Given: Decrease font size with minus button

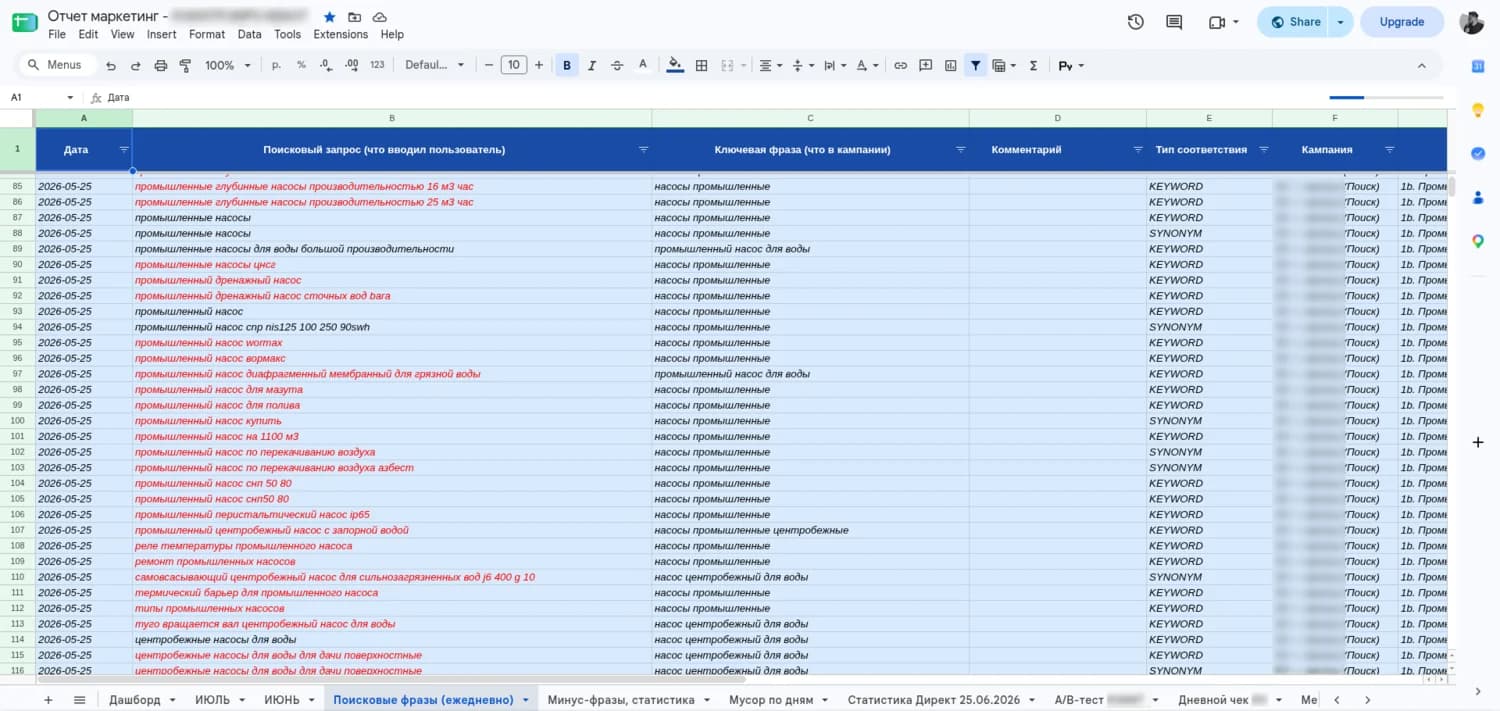Looking at the screenshot, I should pos(489,65).
